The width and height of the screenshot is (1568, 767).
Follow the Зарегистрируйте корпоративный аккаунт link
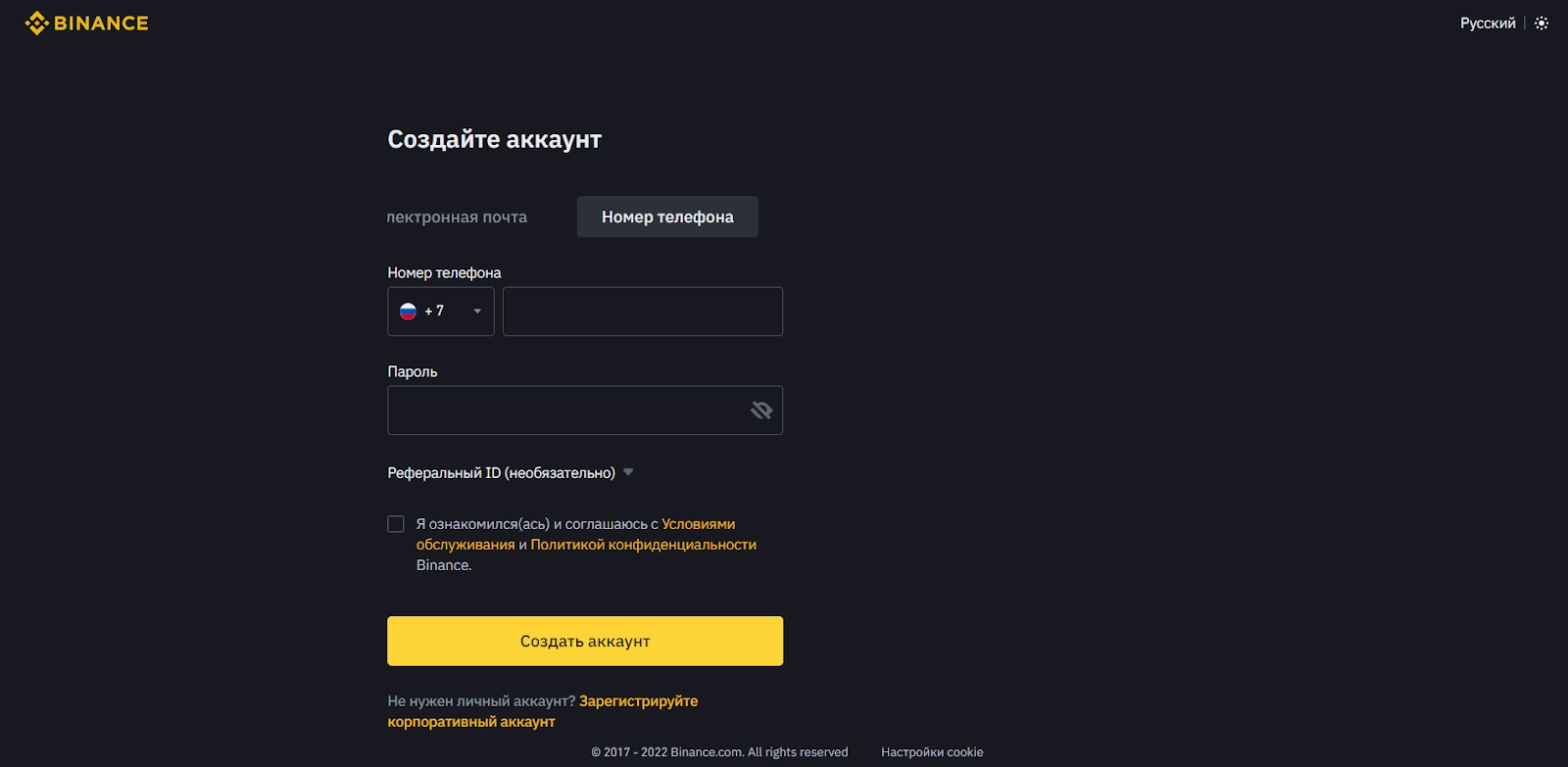pos(543,711)
